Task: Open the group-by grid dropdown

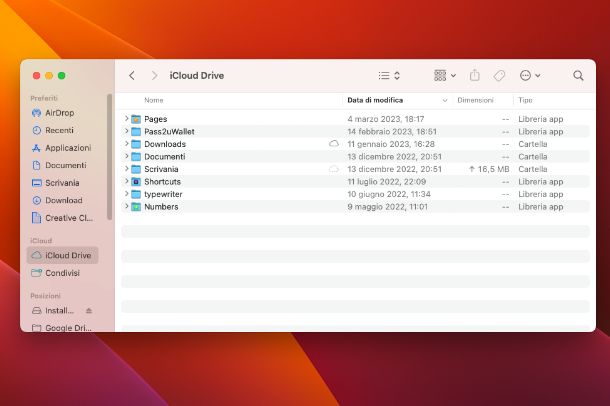Action: point(445,75)
